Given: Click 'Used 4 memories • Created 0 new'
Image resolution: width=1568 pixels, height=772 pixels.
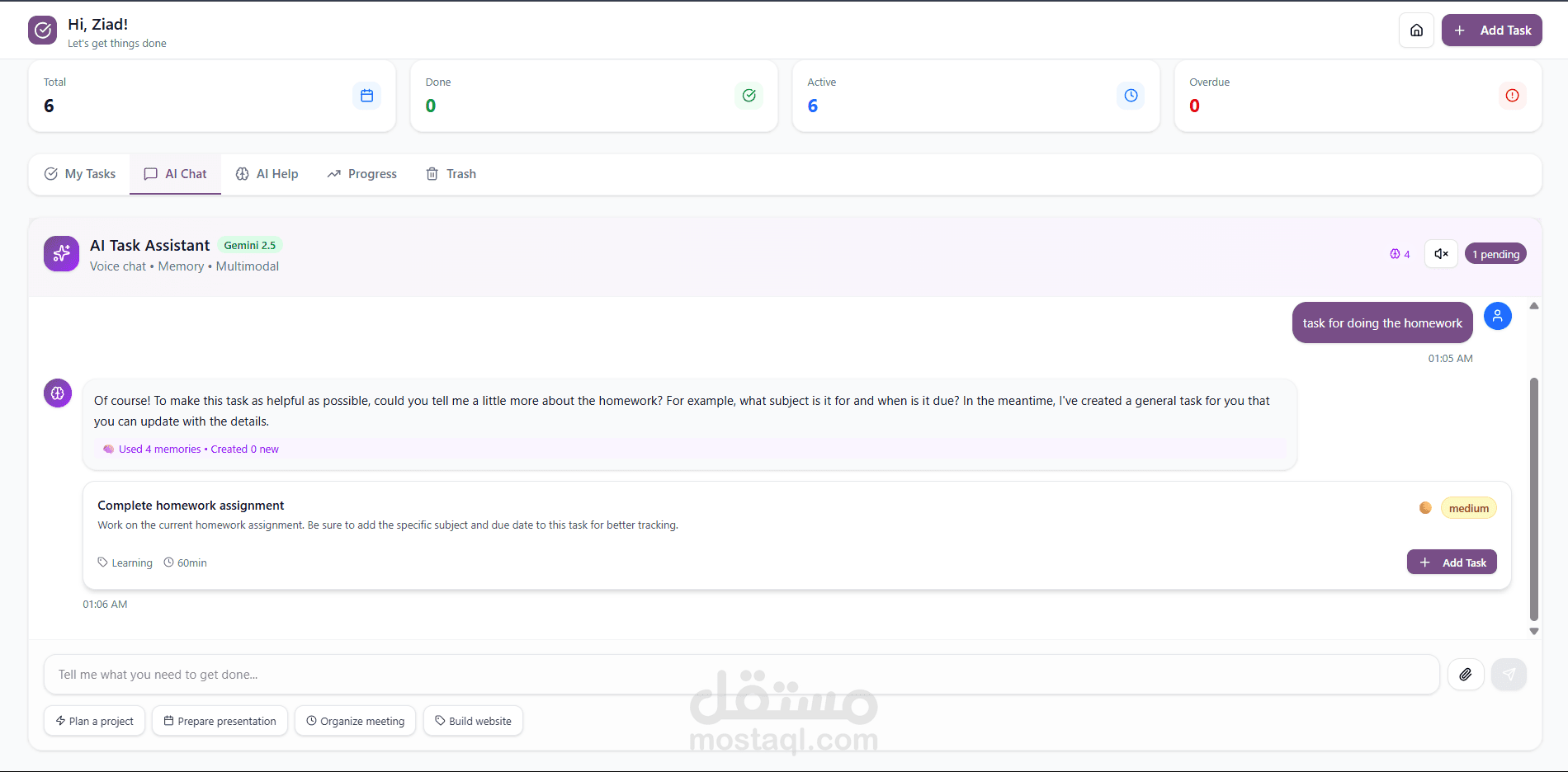Looking at the screenshot, I should [199, 450].
